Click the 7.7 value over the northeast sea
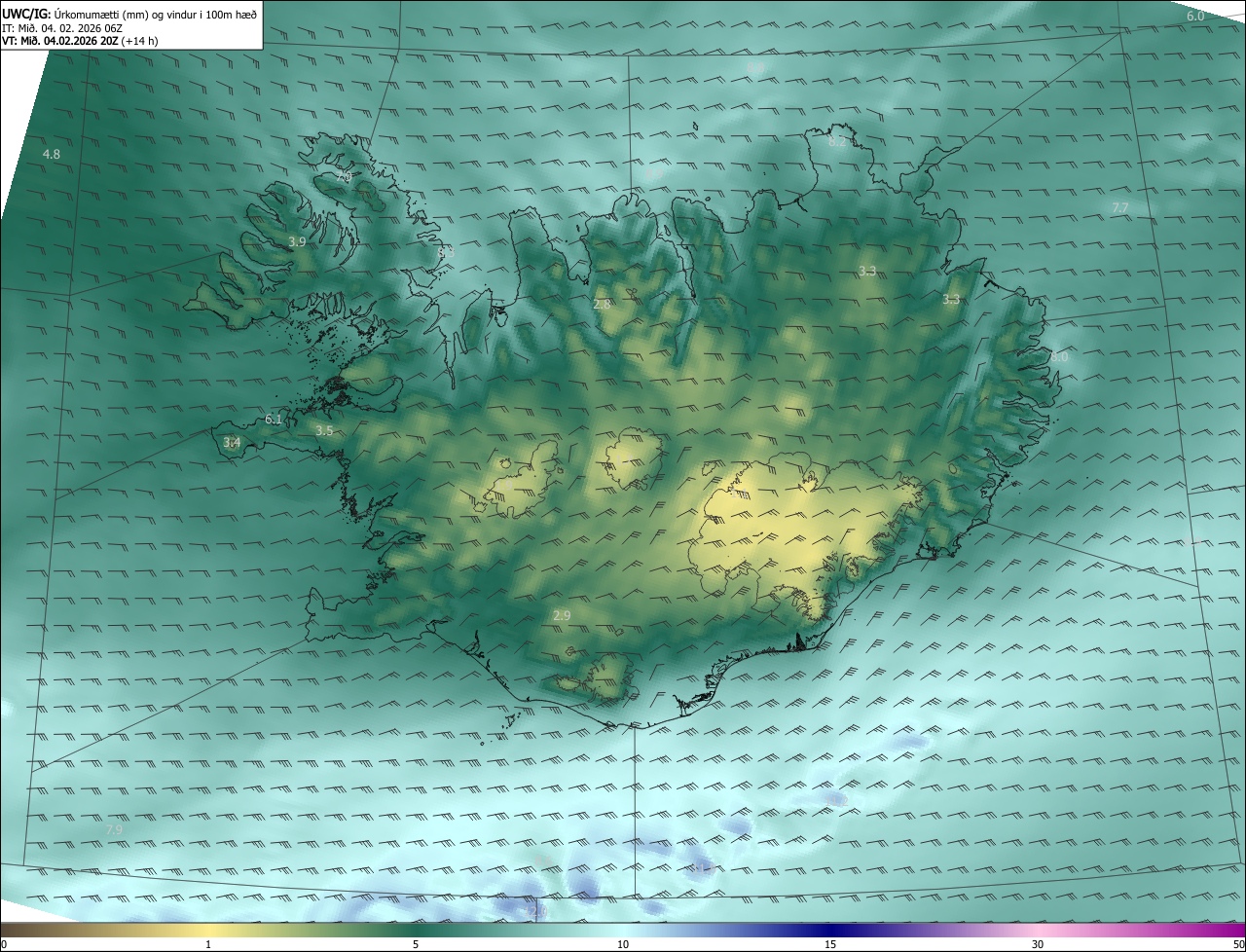 1119,208
